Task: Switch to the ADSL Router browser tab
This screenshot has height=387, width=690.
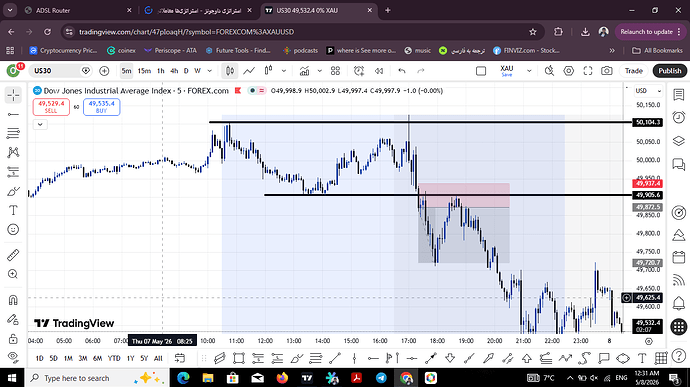Action: click(x=79, y=10)
